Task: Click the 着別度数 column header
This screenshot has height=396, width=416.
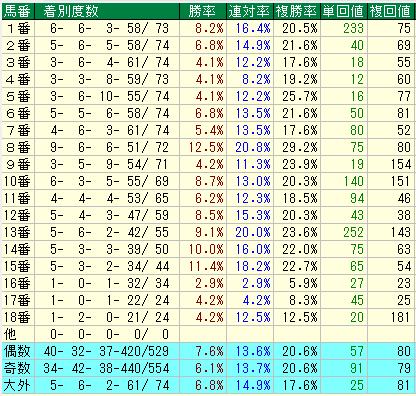Action: click(71, 11)
